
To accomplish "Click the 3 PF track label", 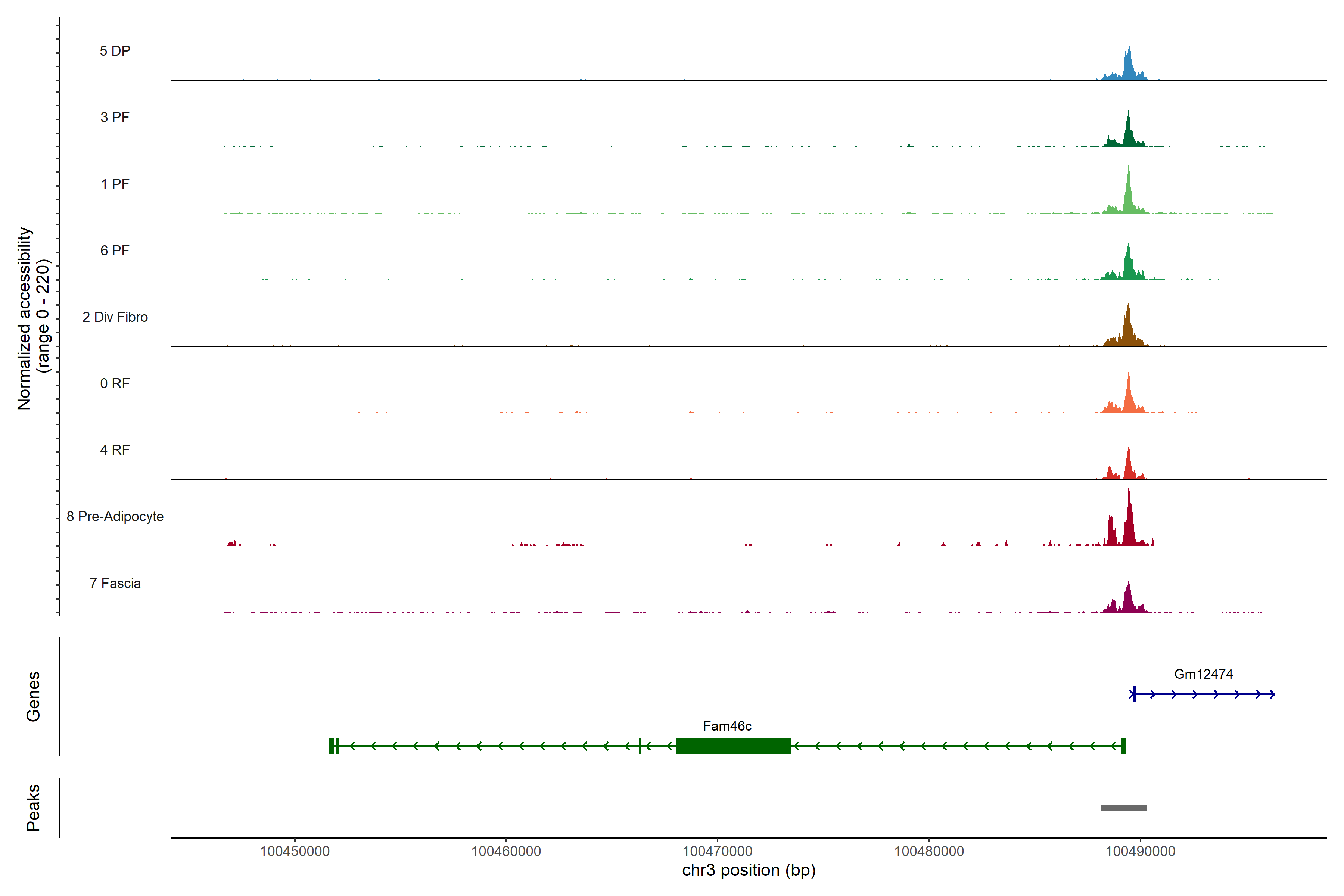I will 115,117.
